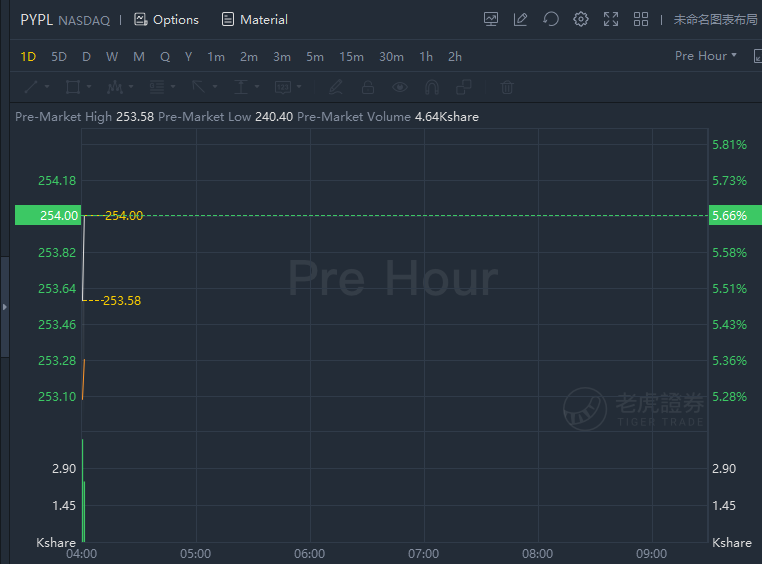This screenshot has height=564, width=762.
Task: Click the 254.00 current price label
Action: pyautogui.click(x=48, y=215)
